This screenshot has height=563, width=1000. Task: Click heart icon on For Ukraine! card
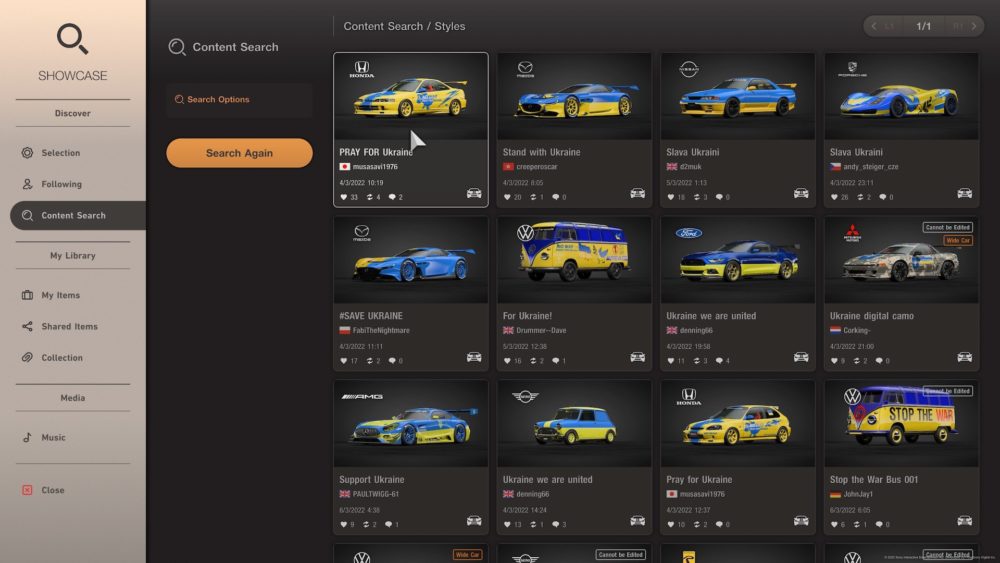[507, 361]
